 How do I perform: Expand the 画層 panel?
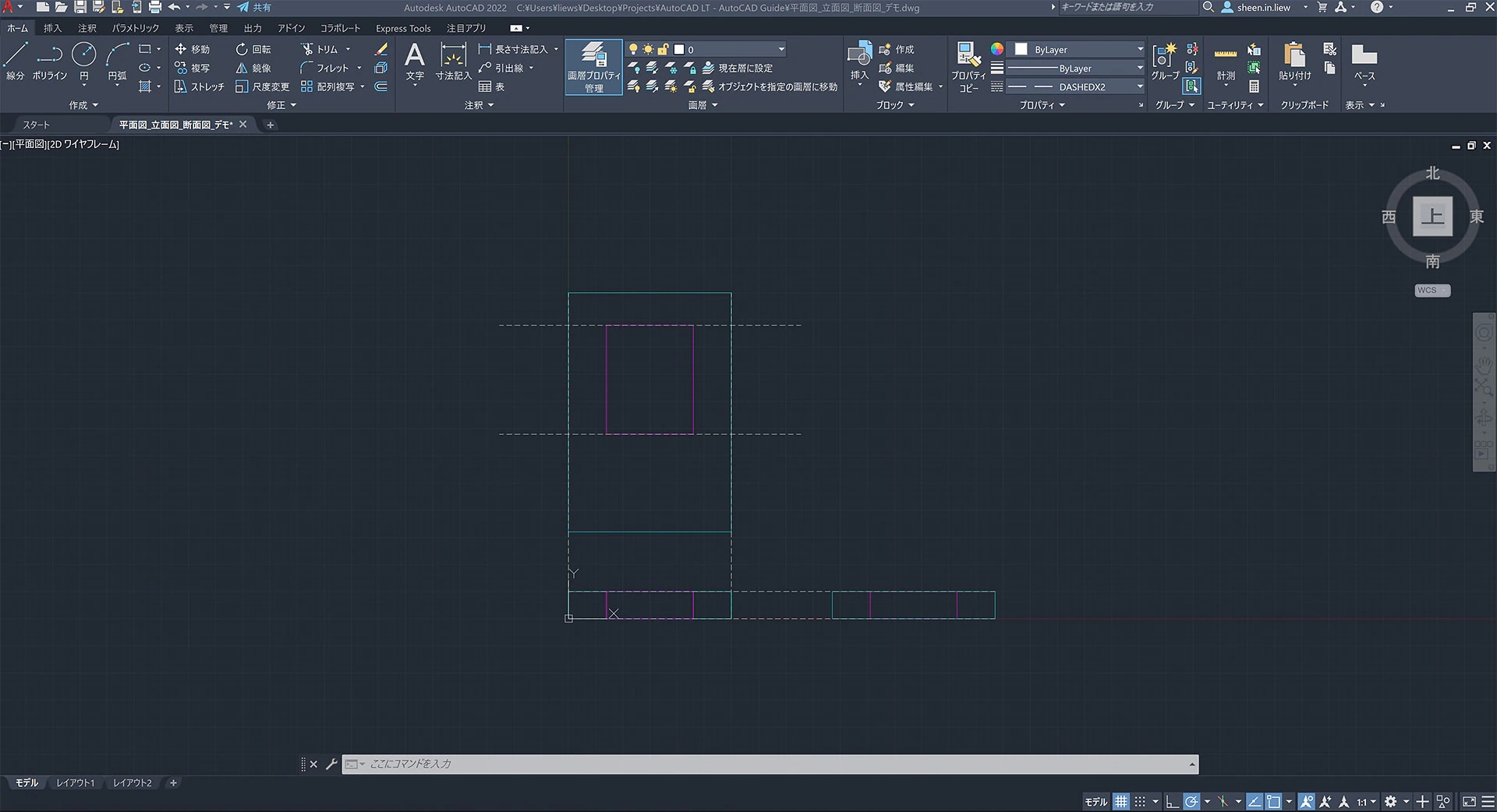(x=702, y=105)
